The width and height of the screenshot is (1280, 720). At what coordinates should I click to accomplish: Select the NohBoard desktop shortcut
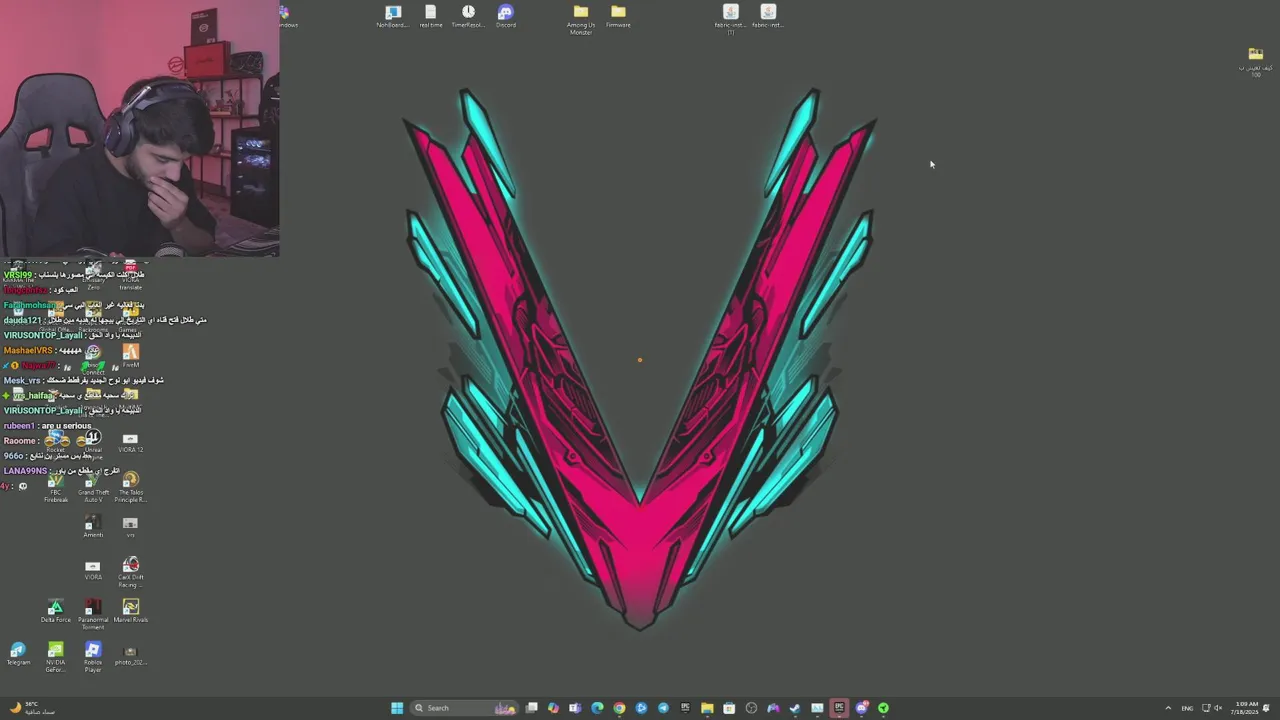tap(393, 17)
